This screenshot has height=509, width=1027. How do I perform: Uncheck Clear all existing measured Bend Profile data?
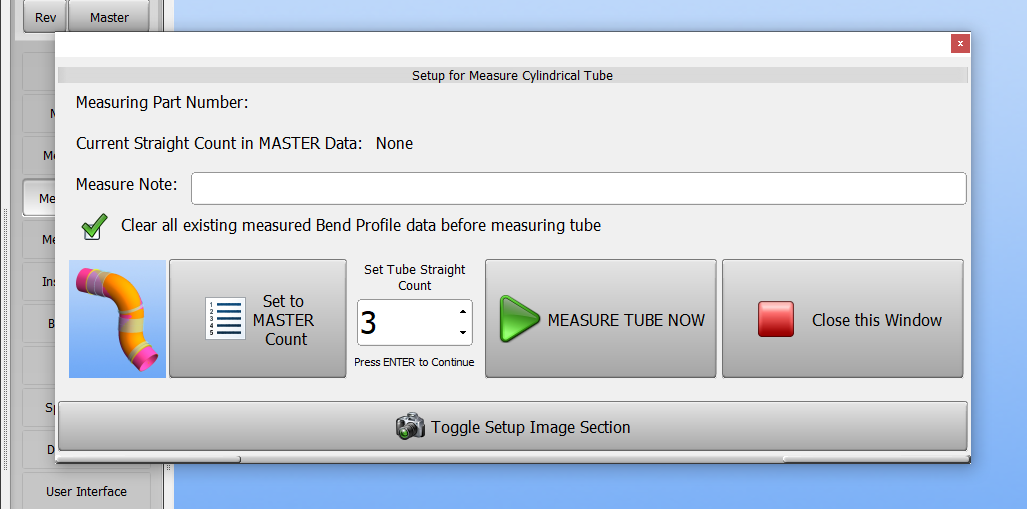pos(94,227)
